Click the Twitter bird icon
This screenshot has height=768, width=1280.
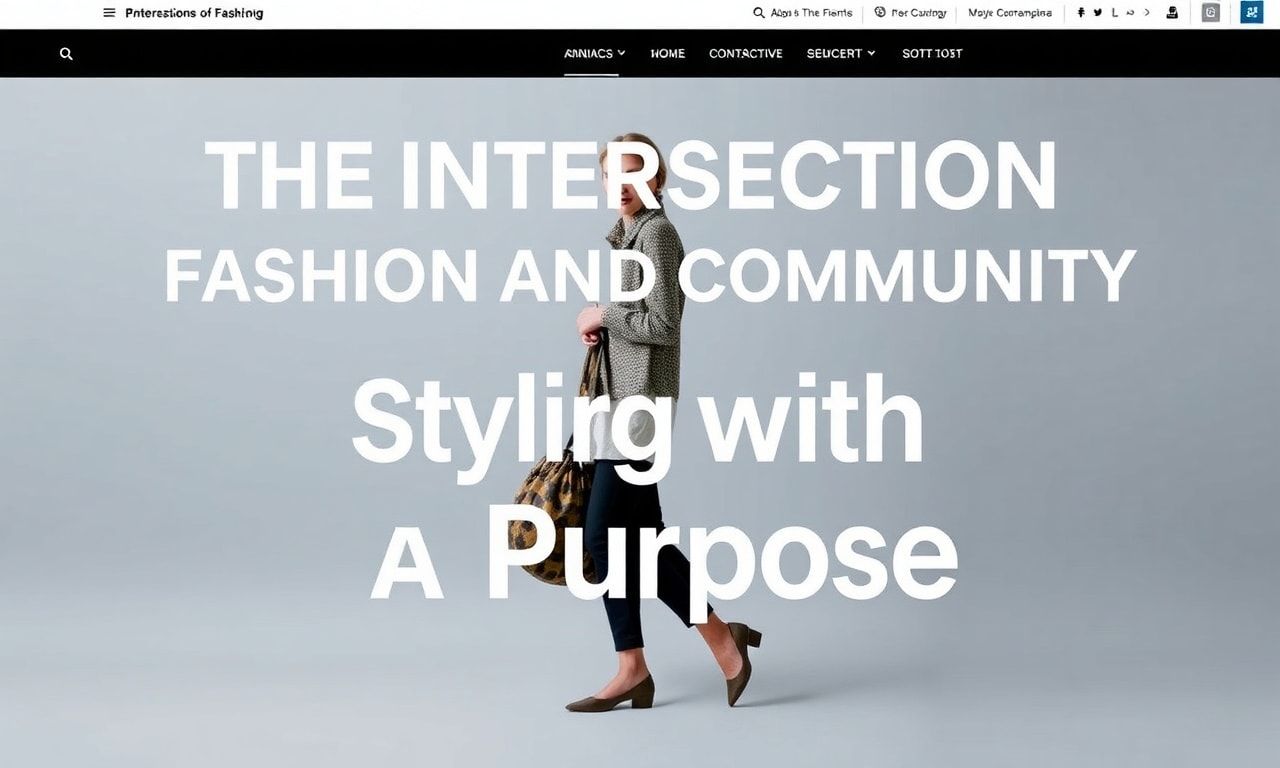tap(1098, 13)
